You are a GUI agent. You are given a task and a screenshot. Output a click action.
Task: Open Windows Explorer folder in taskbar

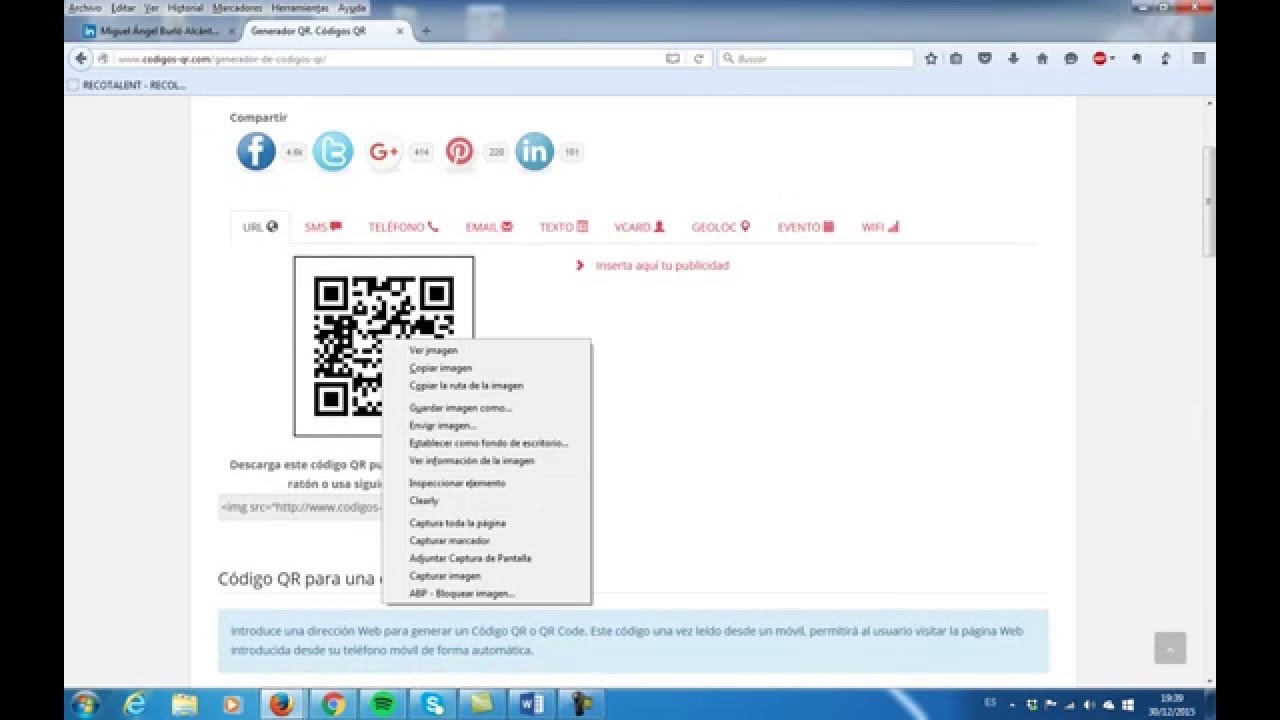[184, 704]
